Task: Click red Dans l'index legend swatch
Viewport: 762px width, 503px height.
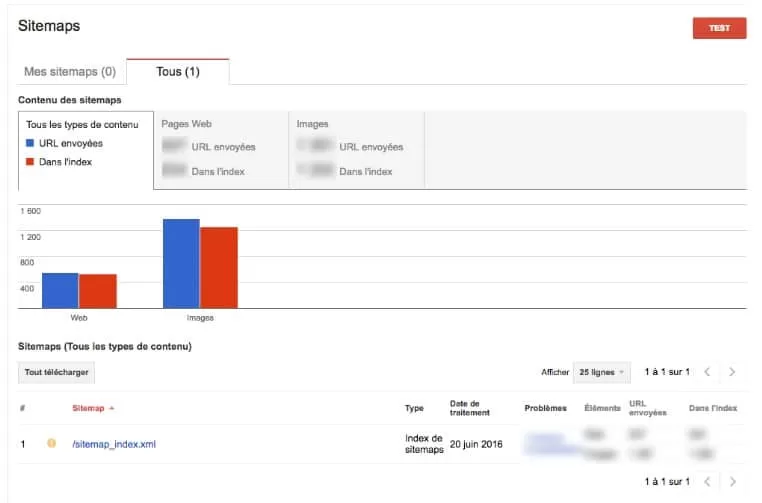Action: [x=30, y=161]
